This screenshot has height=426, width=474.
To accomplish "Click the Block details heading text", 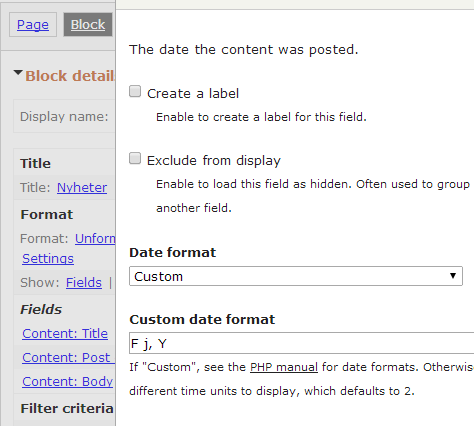I will coord(70,76).
